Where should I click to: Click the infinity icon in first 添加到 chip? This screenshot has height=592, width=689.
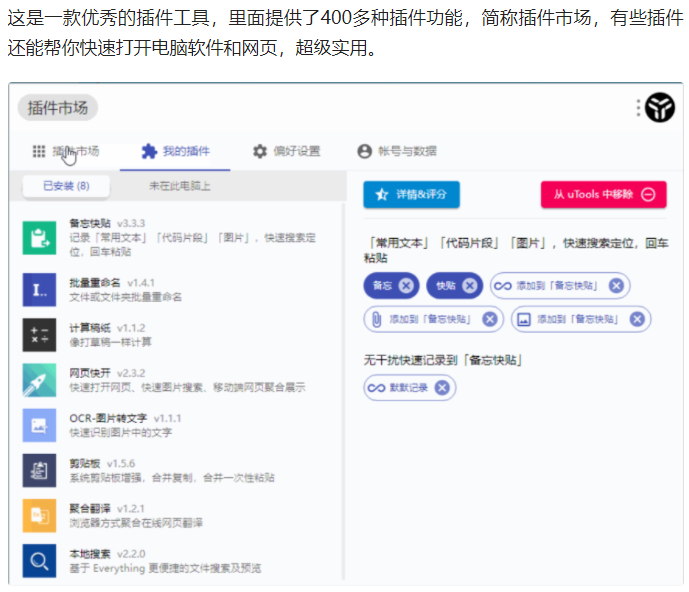pos(502,286)
